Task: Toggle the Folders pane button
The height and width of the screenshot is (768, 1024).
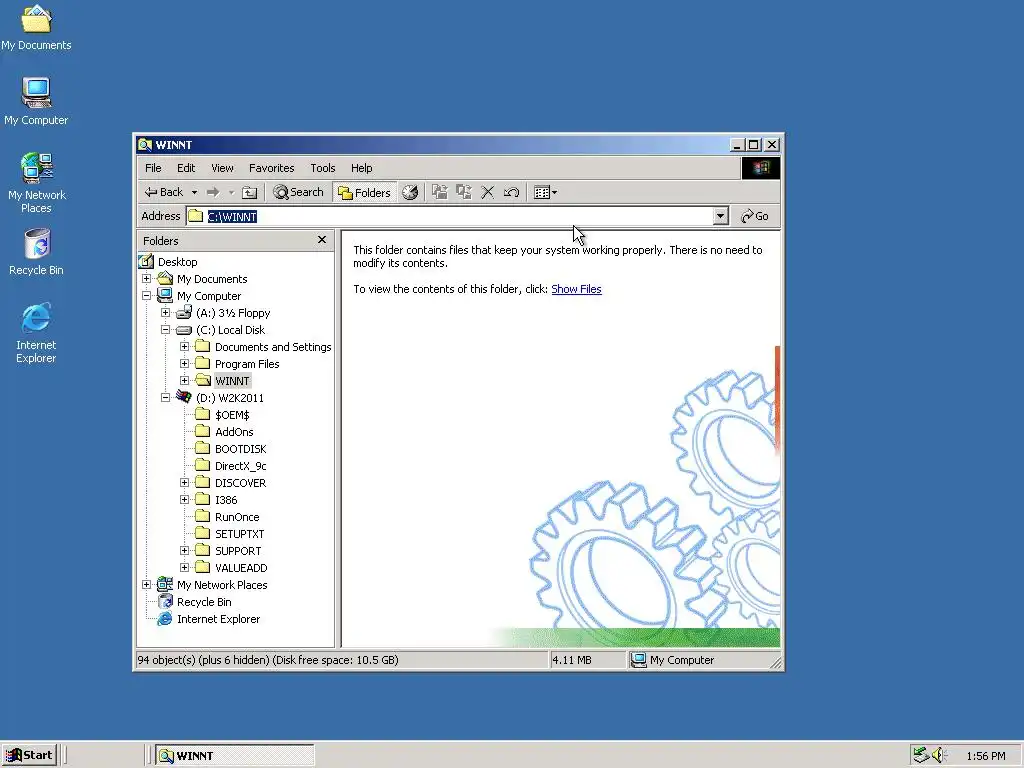Action: click(364, 192)
